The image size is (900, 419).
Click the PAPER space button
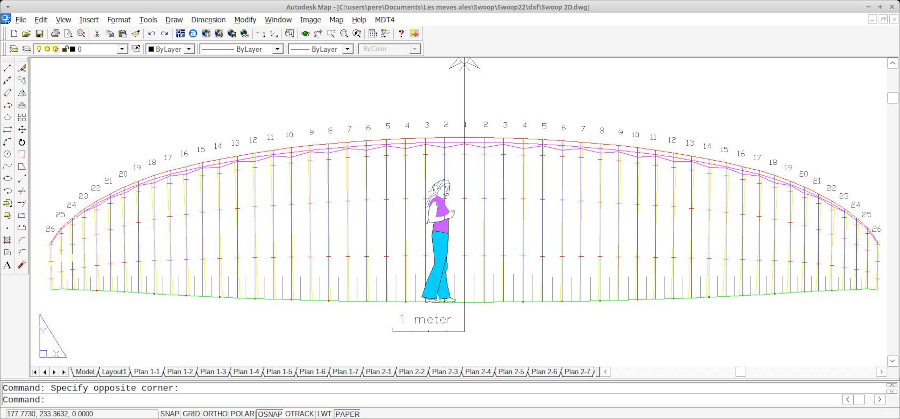347,413
